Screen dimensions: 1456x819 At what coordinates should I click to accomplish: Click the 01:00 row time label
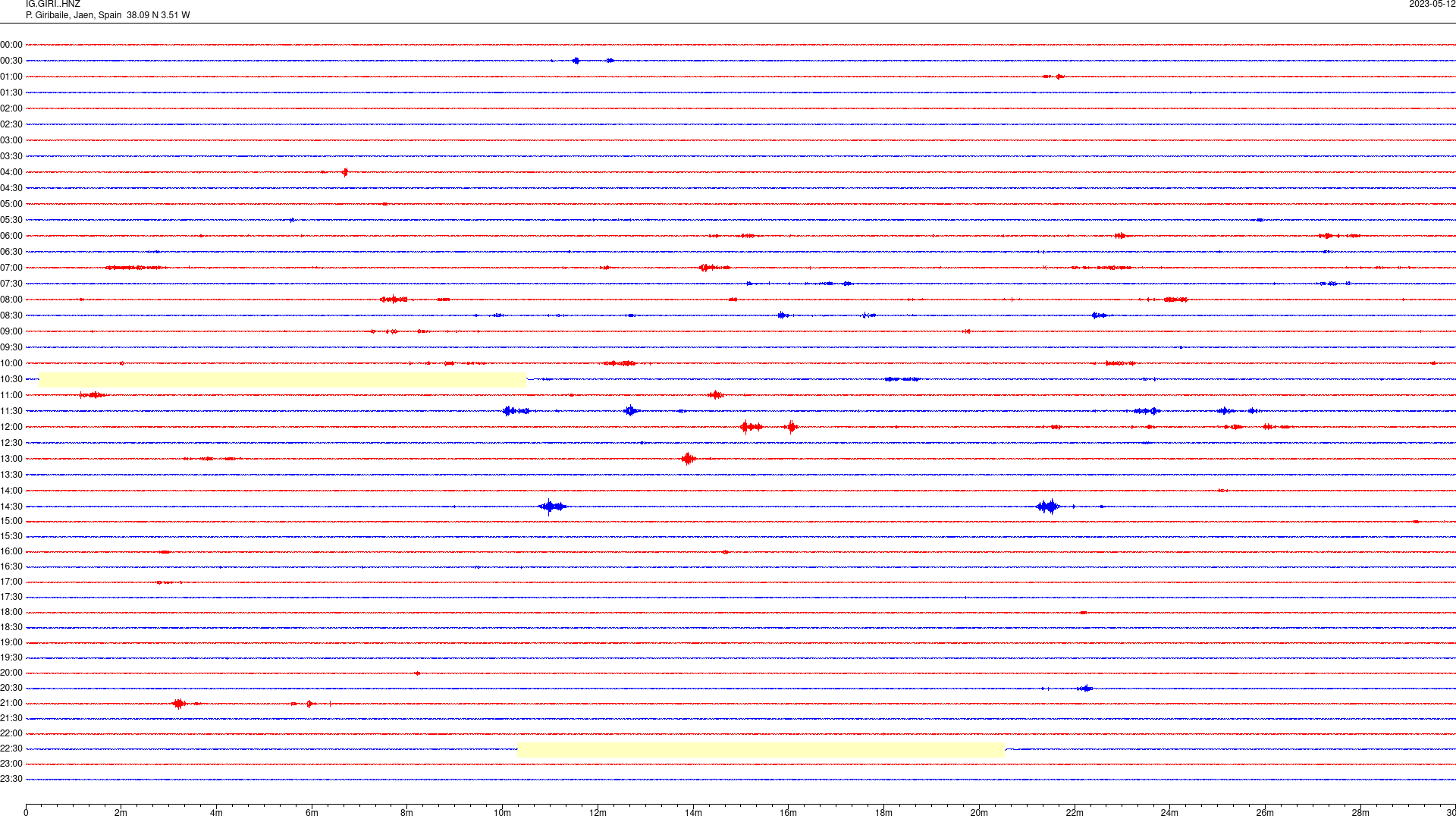[11, 77]
